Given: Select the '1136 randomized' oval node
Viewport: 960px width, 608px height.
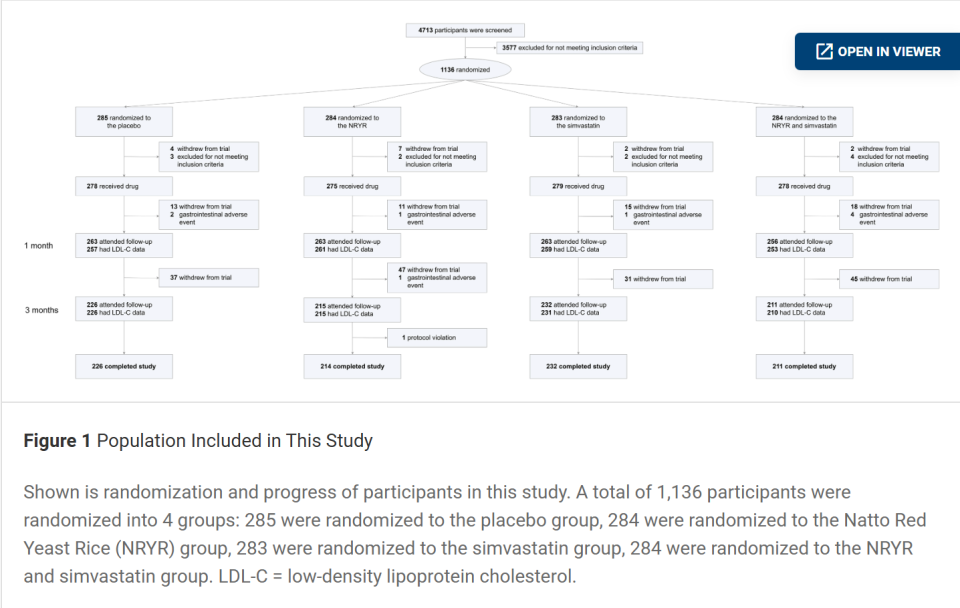Looking at the screenshot, I should tap(465, 70).
